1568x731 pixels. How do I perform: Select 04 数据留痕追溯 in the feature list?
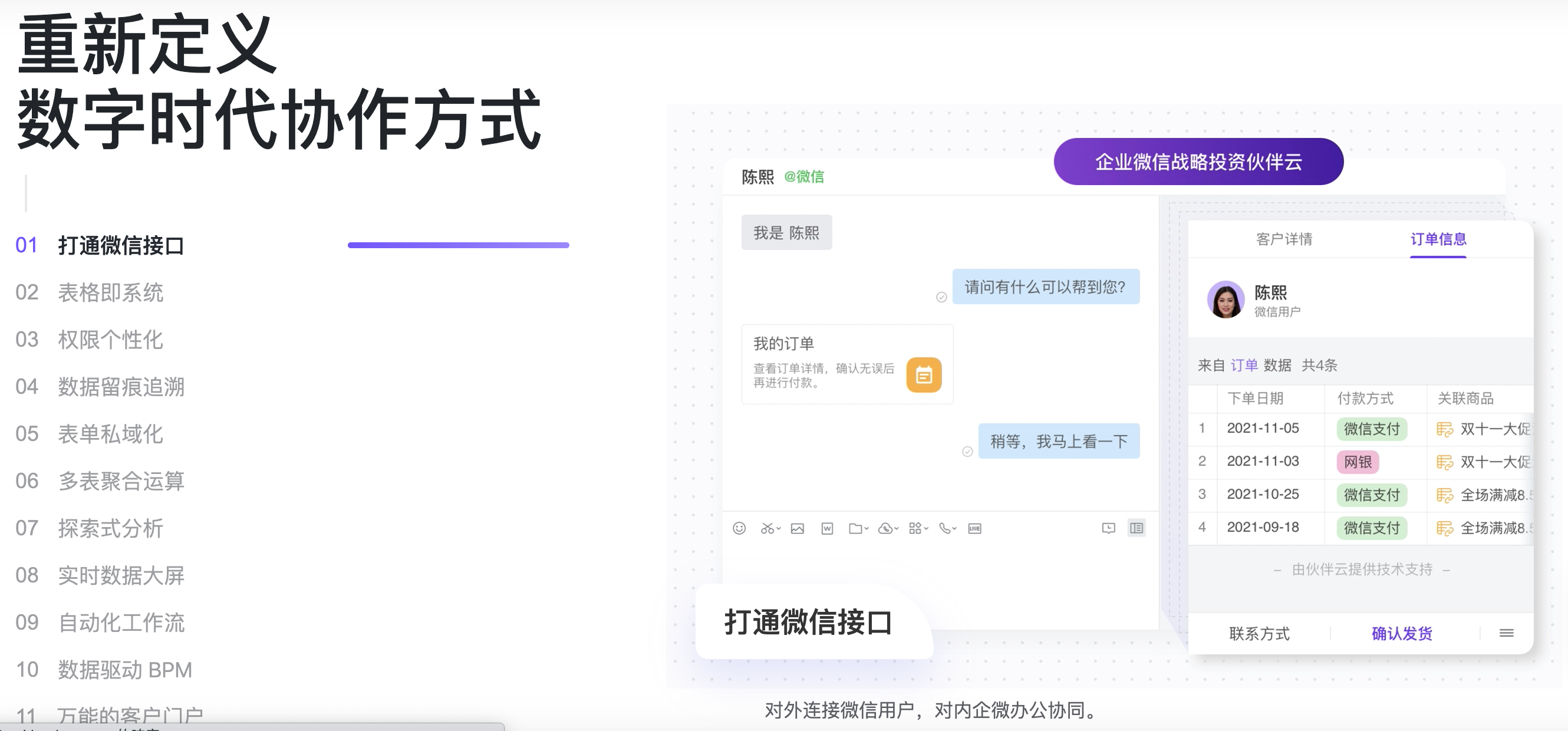click(x=100, y=387)
